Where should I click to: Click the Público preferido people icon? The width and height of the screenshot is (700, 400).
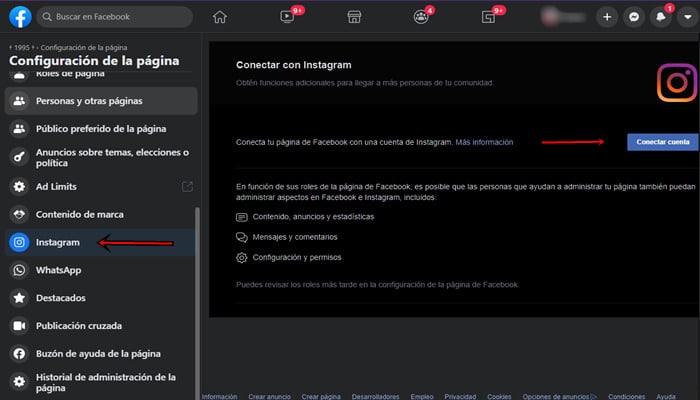click(x=19, y=129)
